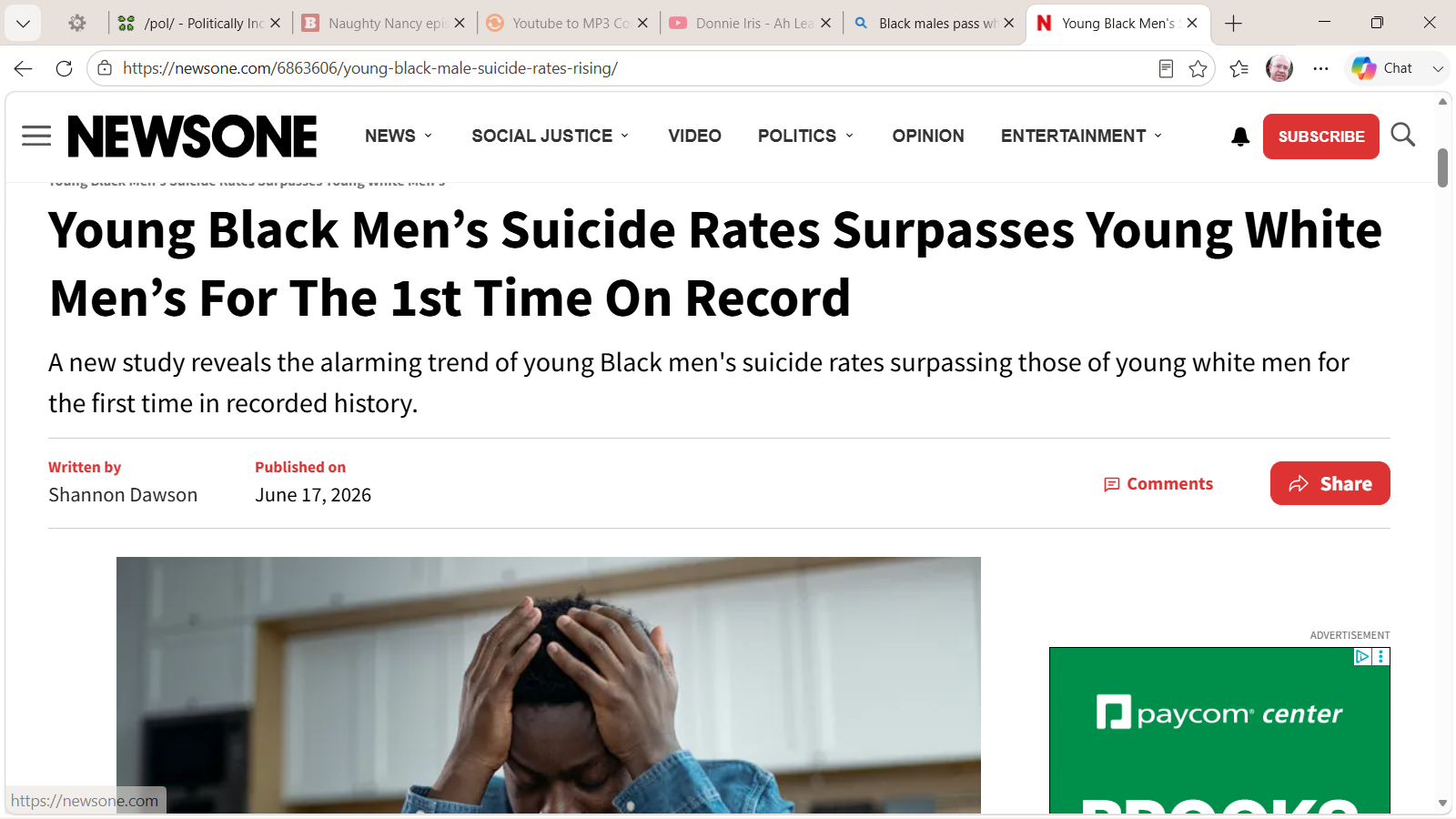Open author Shannon Dawson's page
The height and width of the screenshot is (819, 1456).
click(123, 495)
